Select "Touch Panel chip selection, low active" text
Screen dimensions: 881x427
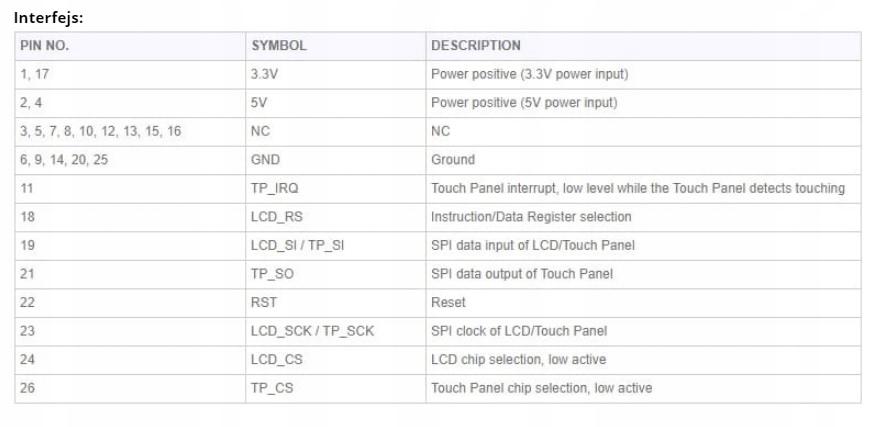pos(542,388)
